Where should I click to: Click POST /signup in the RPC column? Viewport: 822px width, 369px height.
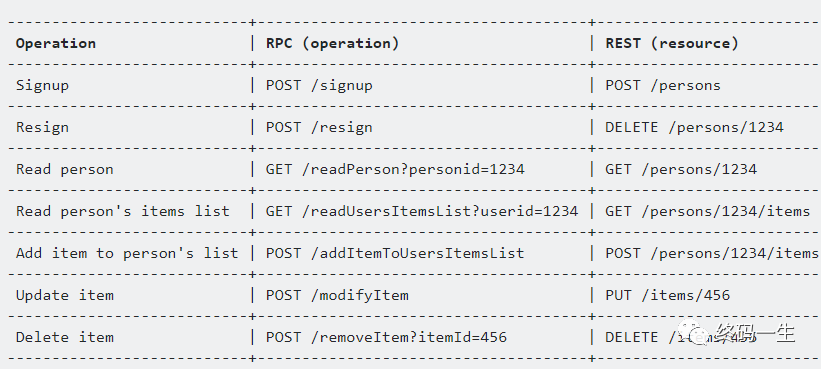(319, 85)
